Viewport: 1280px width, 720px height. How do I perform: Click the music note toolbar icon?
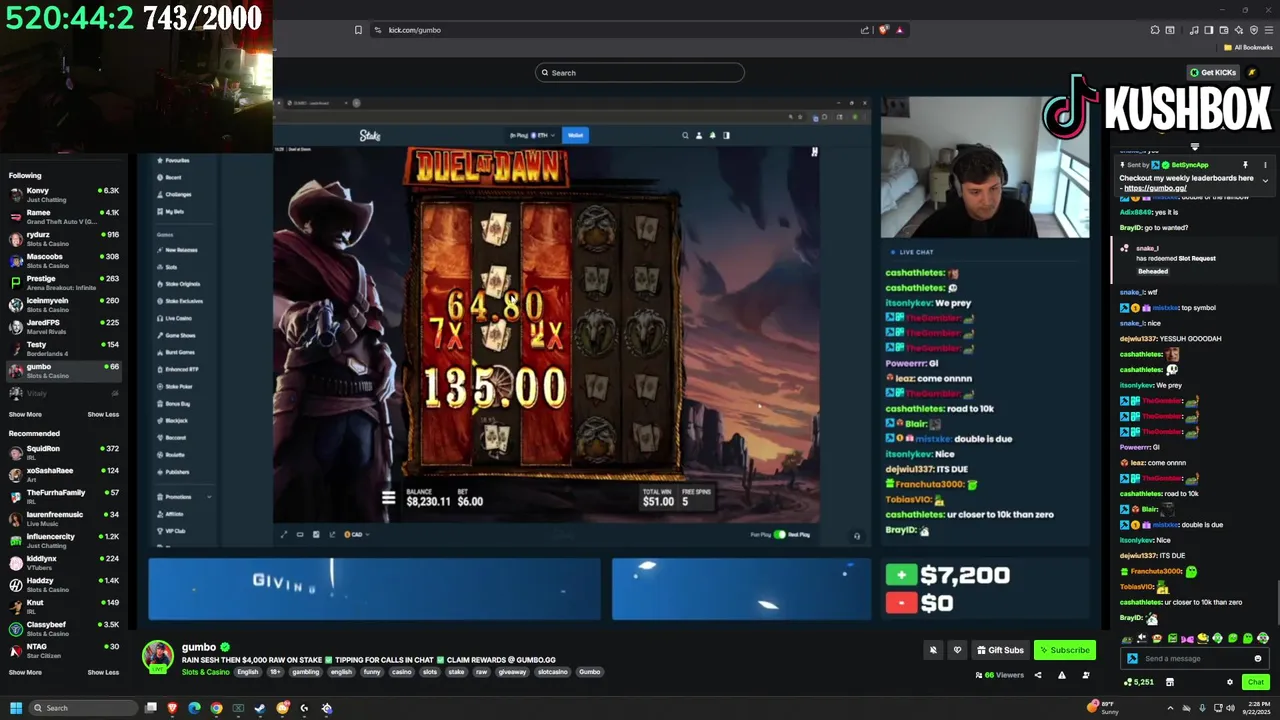1194,30
